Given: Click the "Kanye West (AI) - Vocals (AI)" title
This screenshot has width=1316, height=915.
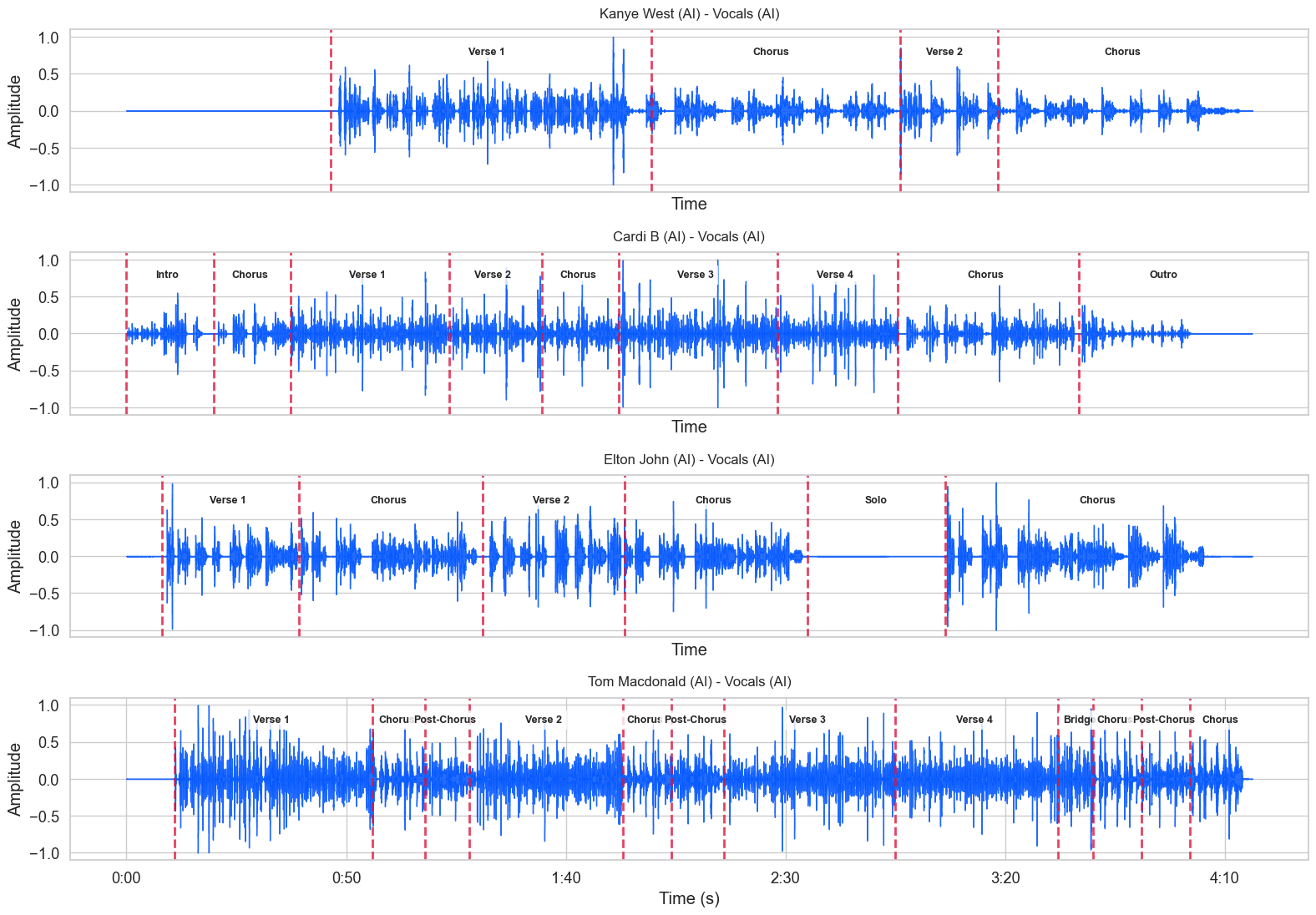Looking at the screenshot, I should 689,14.
